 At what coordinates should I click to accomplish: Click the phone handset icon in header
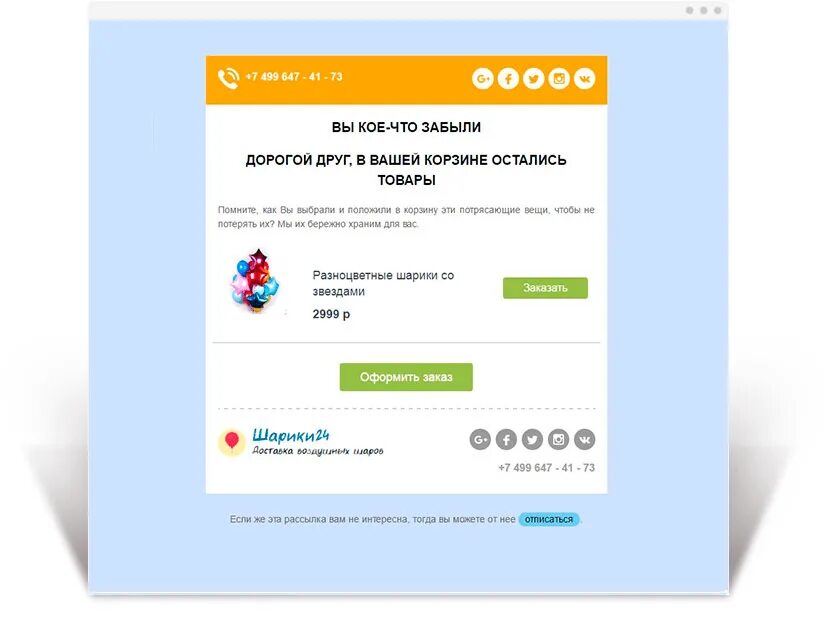[x=229, y=78]
